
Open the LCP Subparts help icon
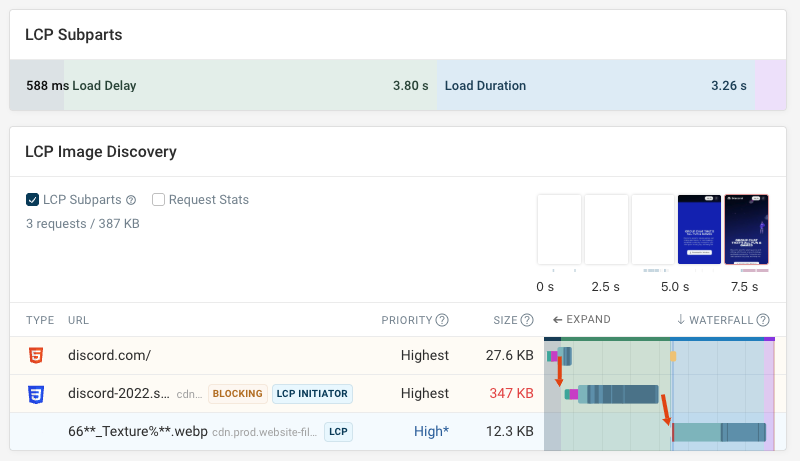point(131,200)
